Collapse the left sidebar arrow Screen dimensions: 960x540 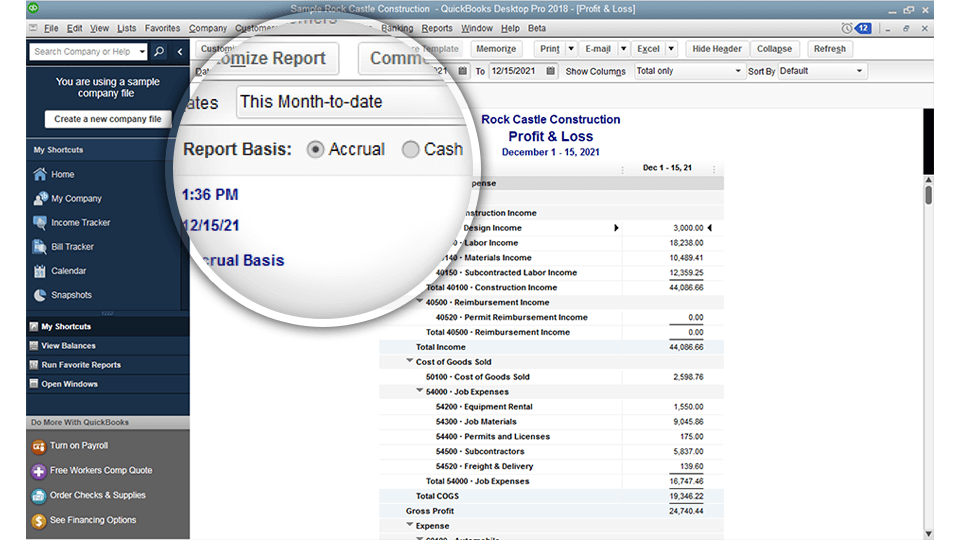[x=179, y=51]
